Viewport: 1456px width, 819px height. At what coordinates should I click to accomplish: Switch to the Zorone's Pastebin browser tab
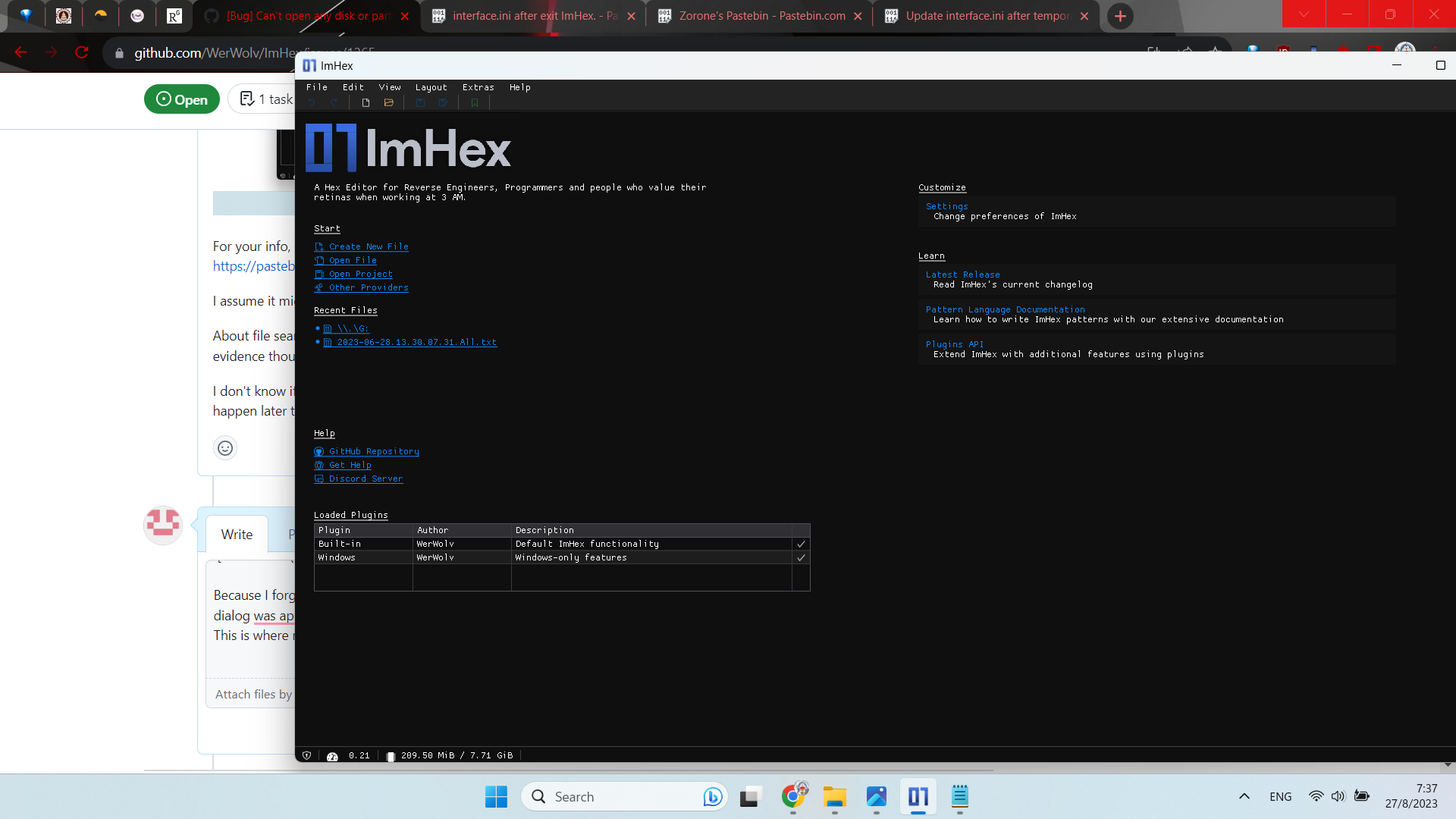pyautogui.click(x=758, y=15)
